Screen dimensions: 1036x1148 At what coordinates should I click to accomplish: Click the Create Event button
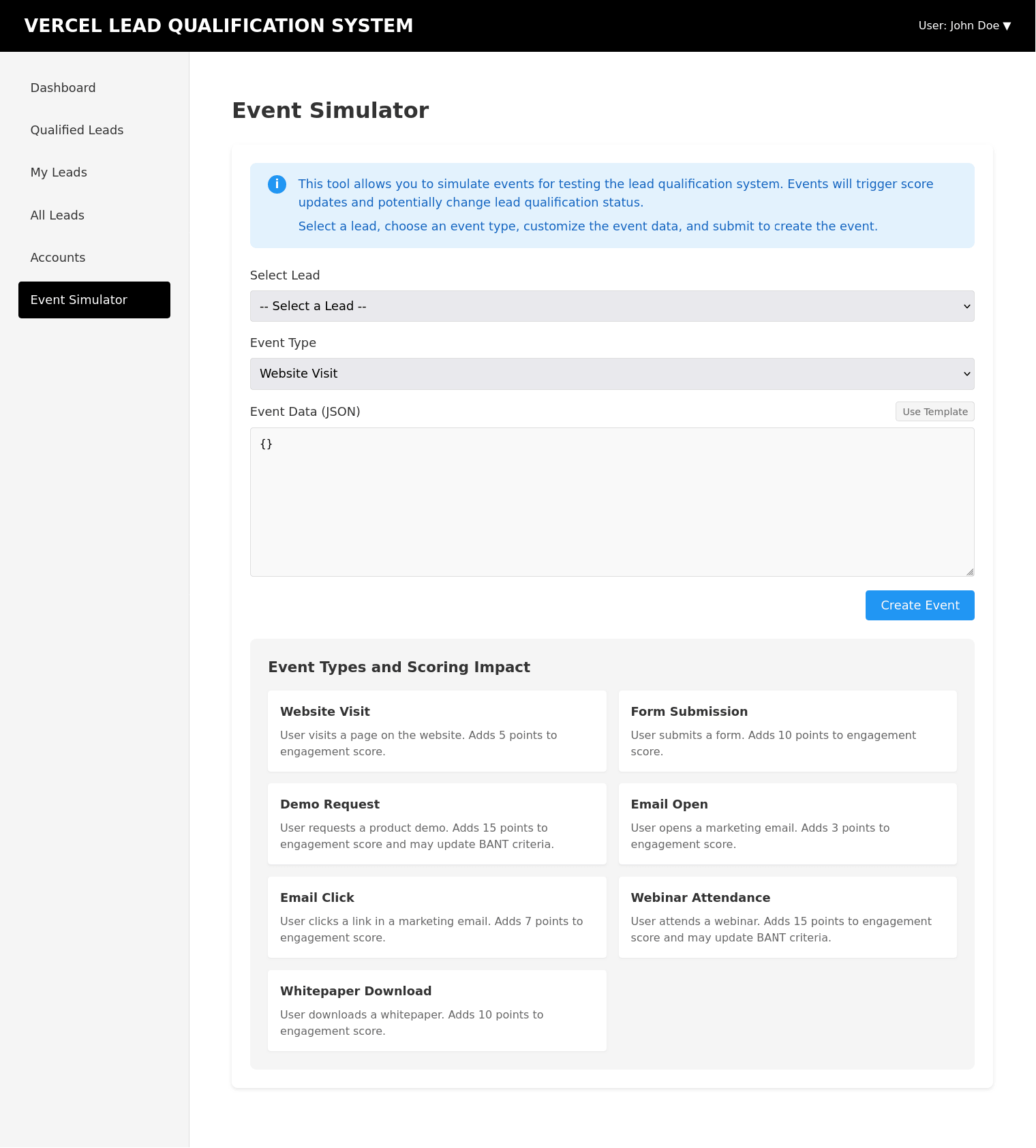coord(919,605)
